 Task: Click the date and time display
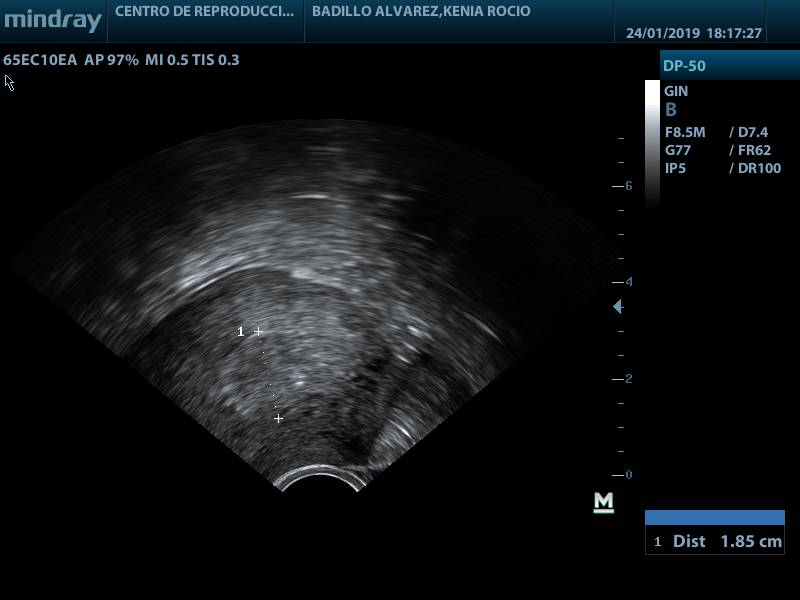coord(694,33)
